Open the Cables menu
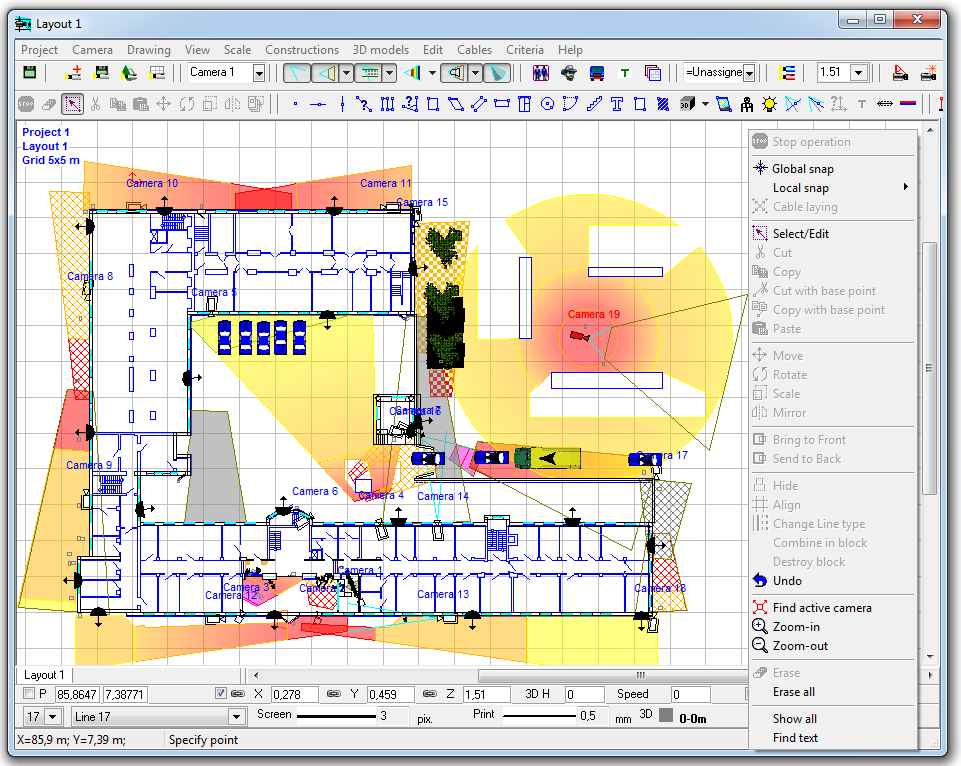961x766 pixels. point(474,50)
